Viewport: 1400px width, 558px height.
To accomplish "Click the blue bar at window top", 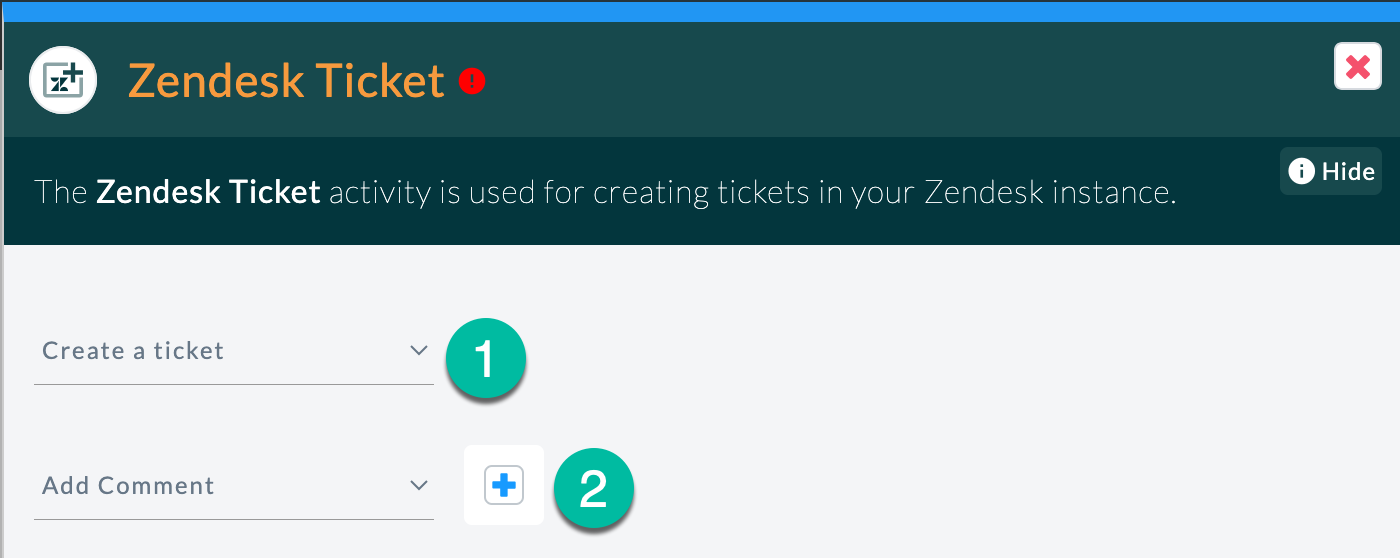I will tap(700, 11).
